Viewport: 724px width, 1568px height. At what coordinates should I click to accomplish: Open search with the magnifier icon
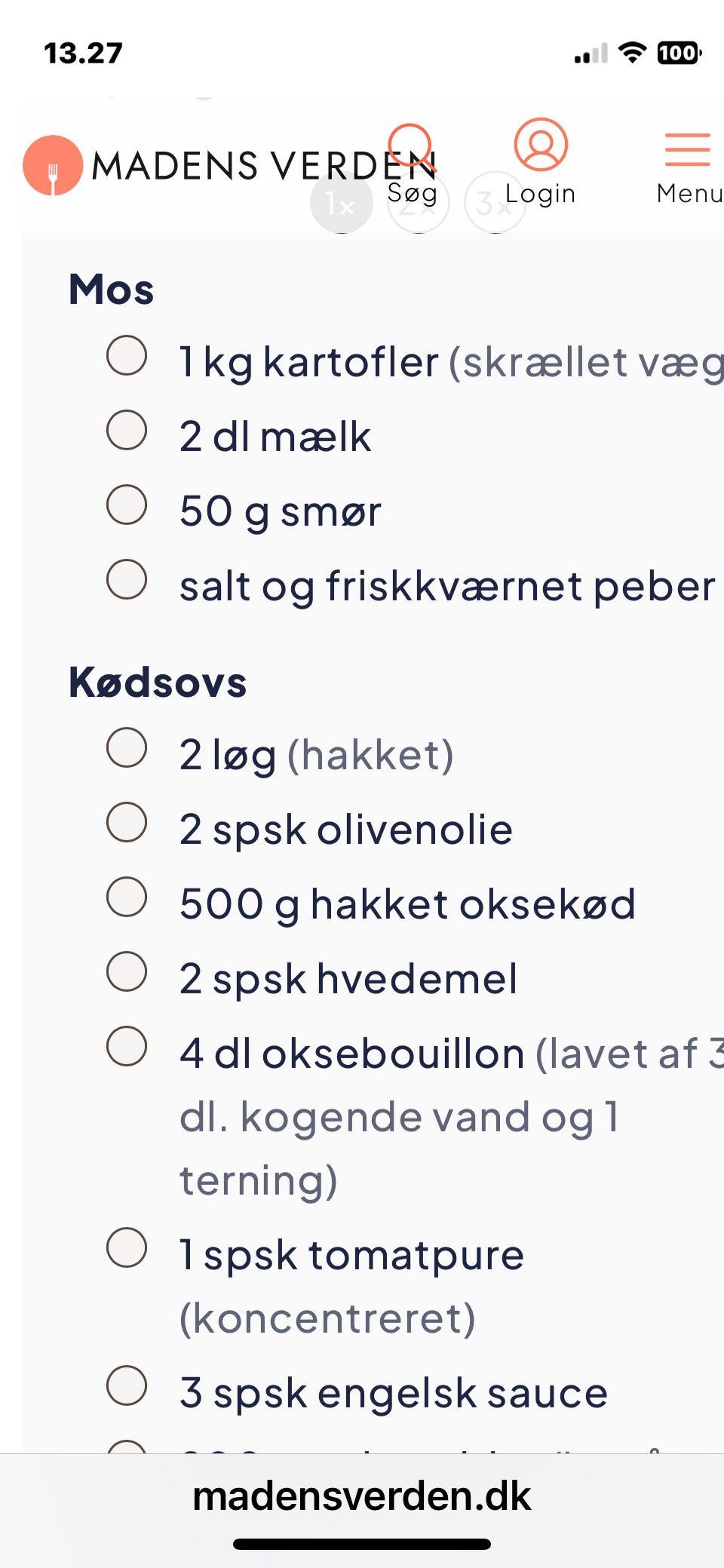[x=411, y=147]
